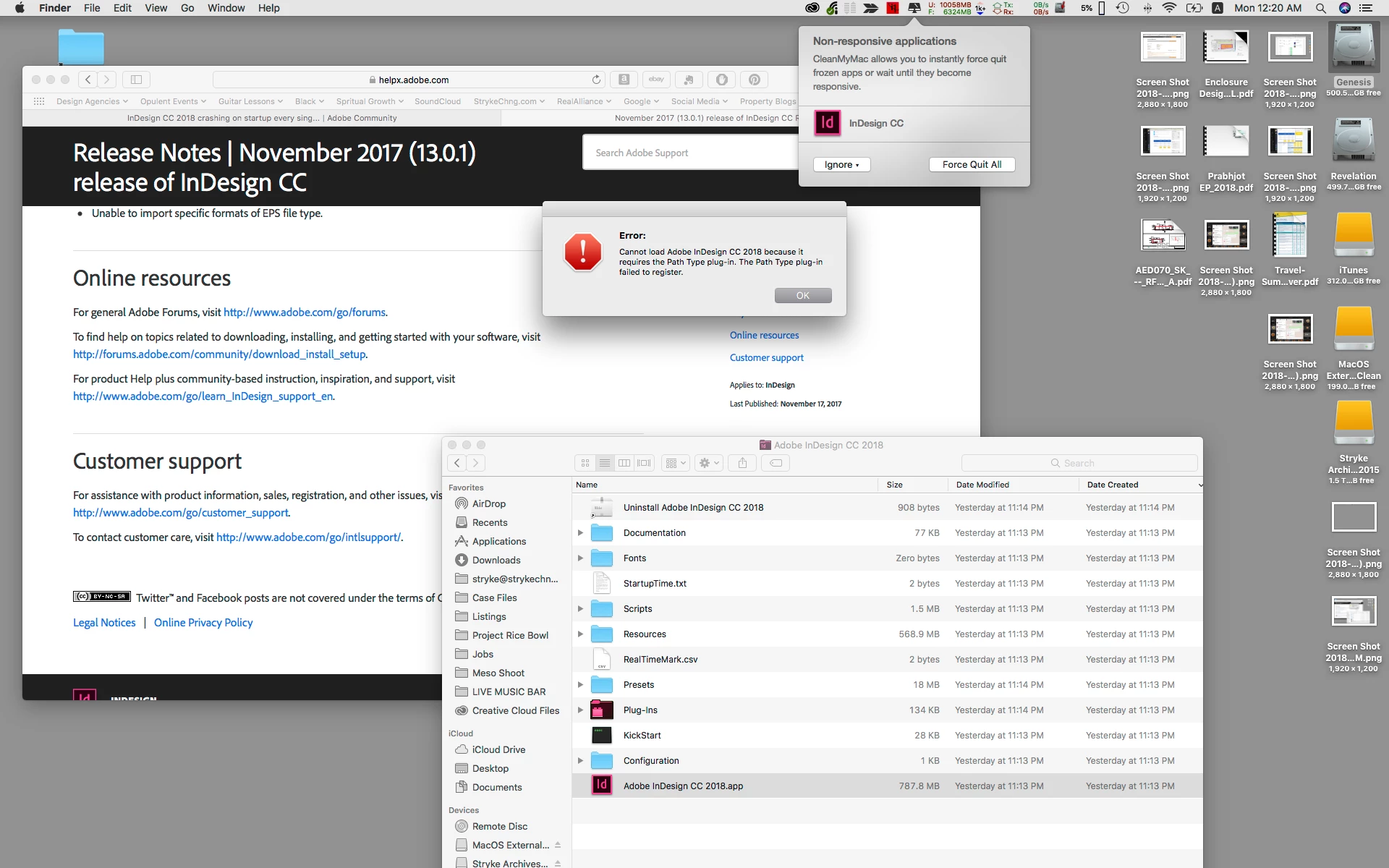The width and height of the screenshot is (1389, 868).
Task: Eject the MacOS External drive
Action: (558, 845)
